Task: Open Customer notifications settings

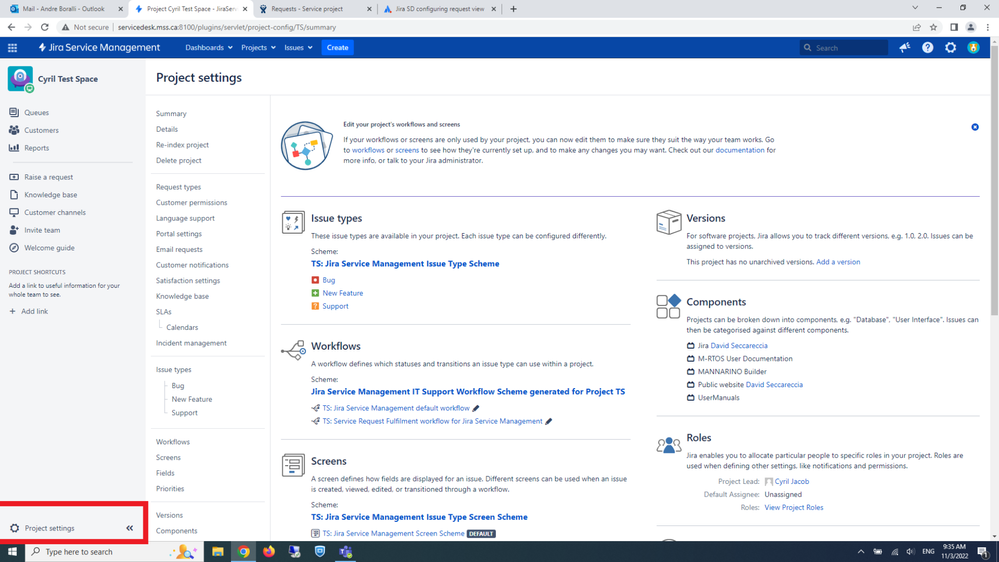Action: coord(192,265)
